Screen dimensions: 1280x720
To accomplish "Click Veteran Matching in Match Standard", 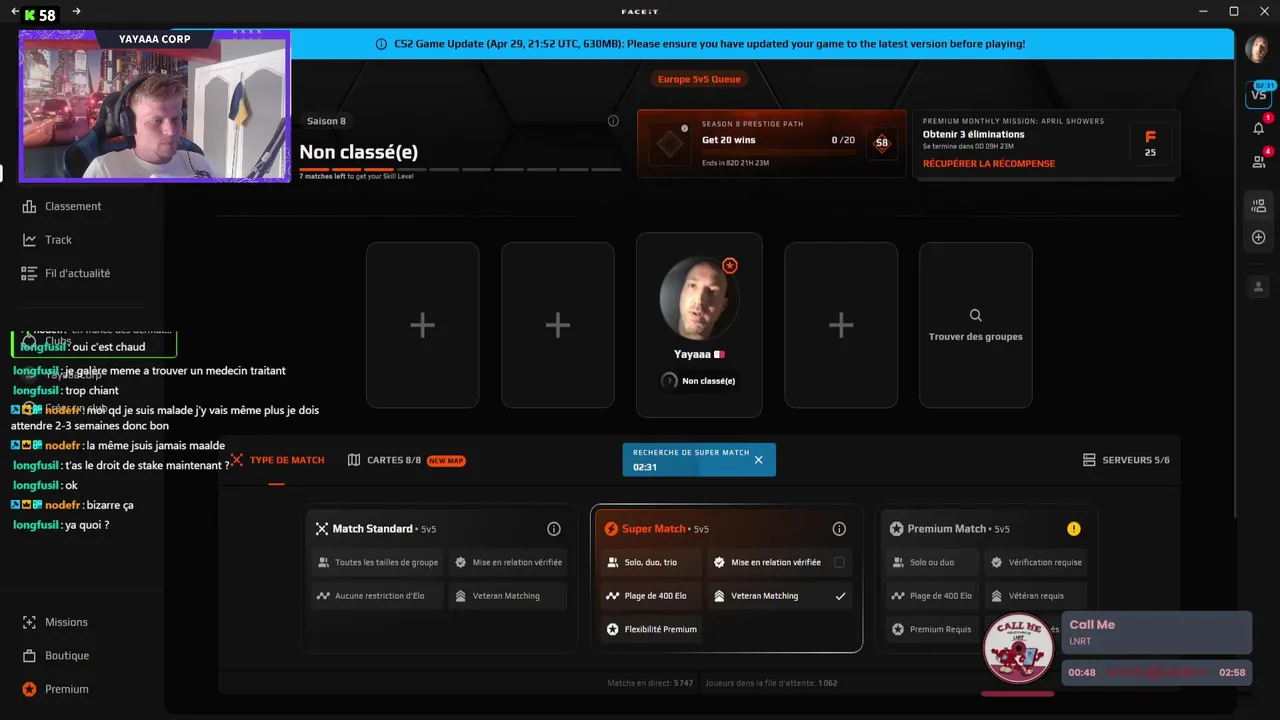I will coord(508,596).
